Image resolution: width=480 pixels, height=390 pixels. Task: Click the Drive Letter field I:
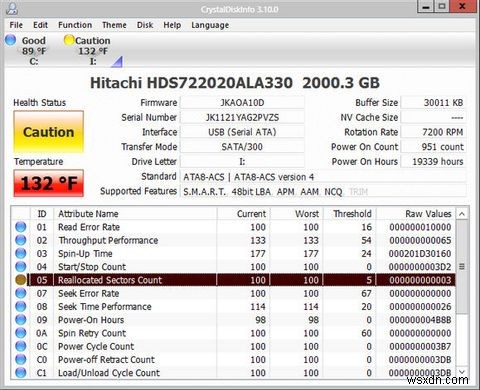pos(242,162)
